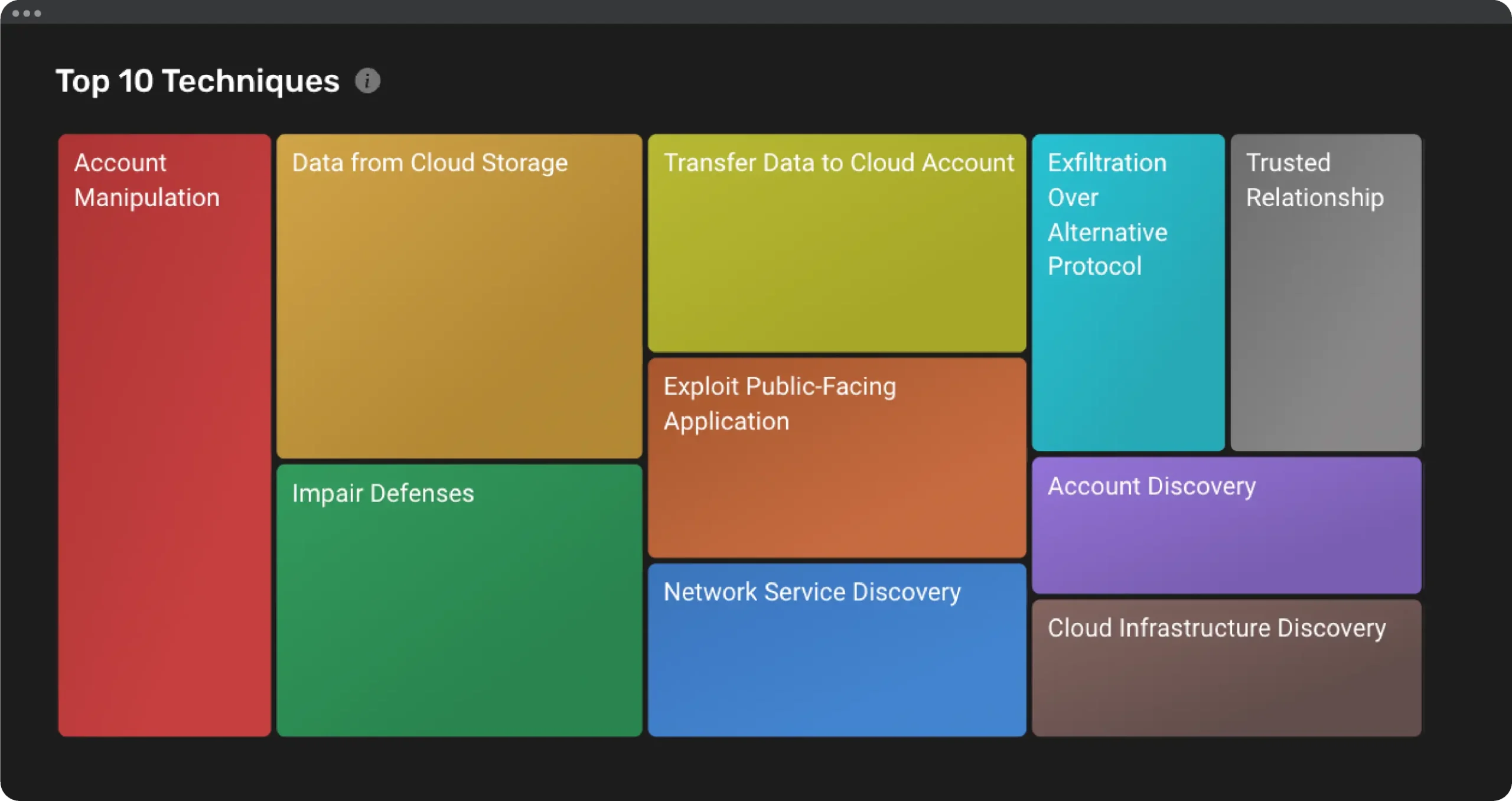Click the Top 10 Techniques heading

[198, 81]
